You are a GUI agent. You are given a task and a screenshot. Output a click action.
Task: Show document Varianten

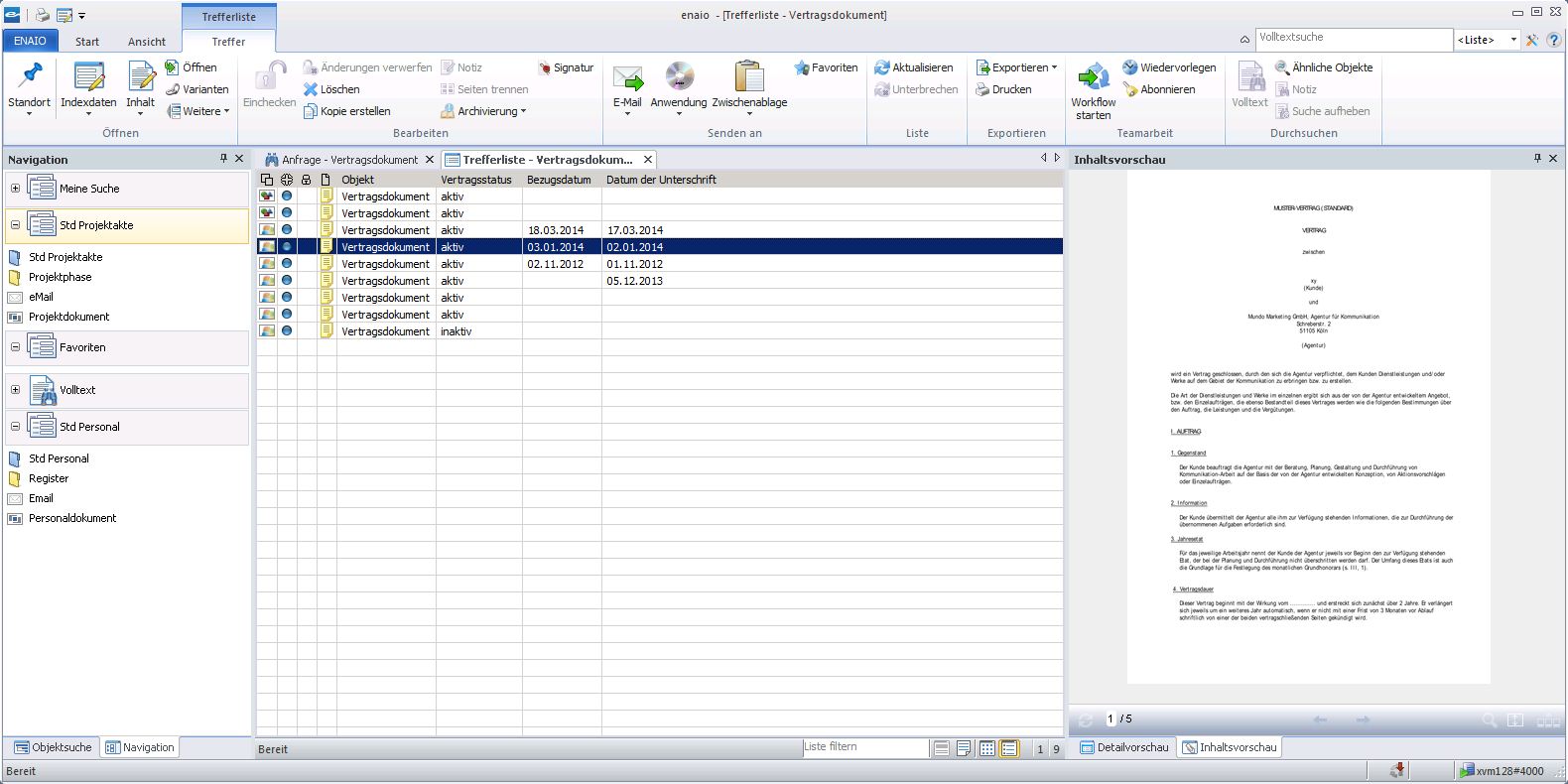click(x=197, y=89)
